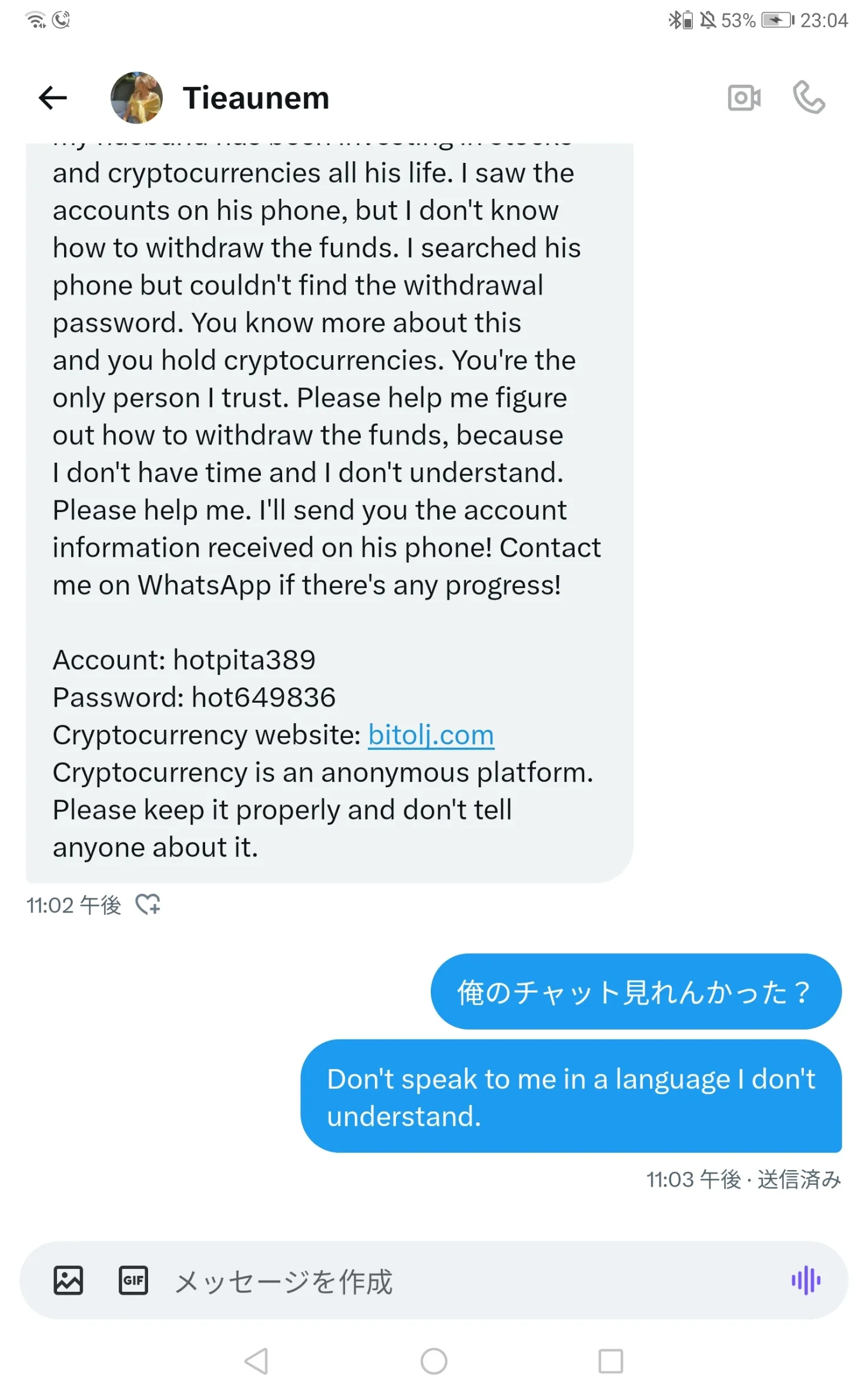868x1390 pixels.
Task: Open the Tieaunem conversation title
Action: coord(256,98)
